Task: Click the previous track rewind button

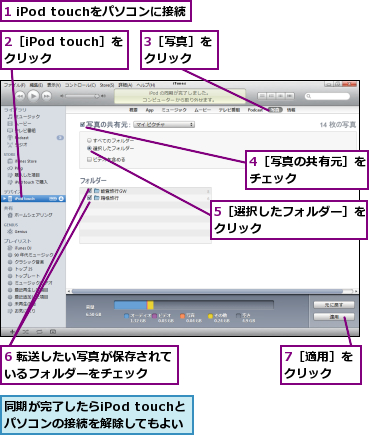Action: tap(20, 96)
